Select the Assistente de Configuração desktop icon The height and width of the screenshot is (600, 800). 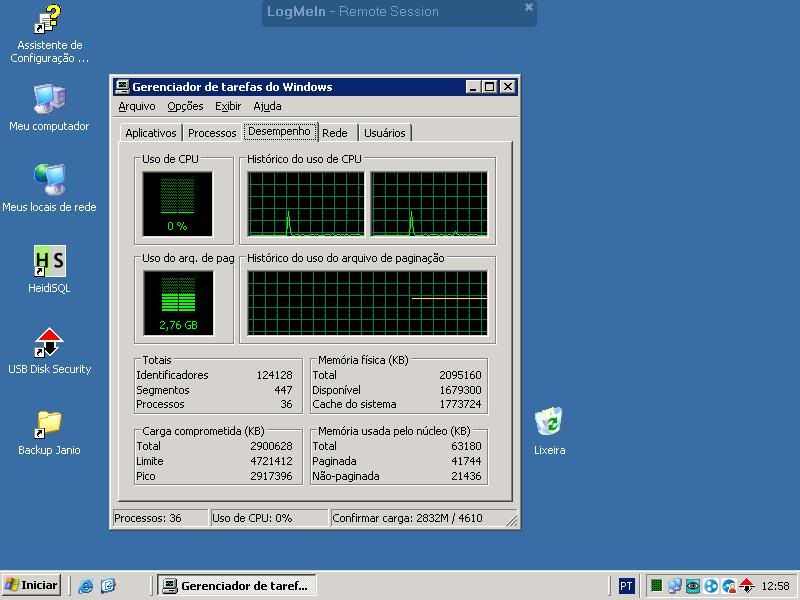48,20
